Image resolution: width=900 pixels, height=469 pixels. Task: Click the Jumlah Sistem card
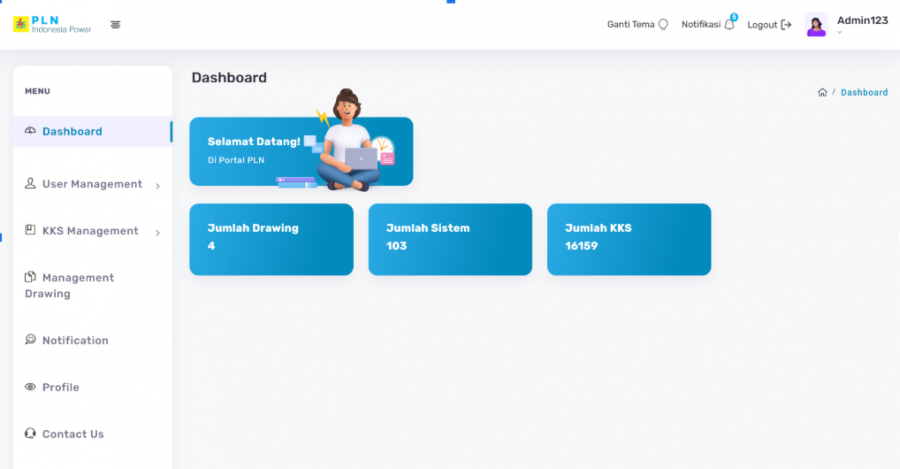(451, 239)
